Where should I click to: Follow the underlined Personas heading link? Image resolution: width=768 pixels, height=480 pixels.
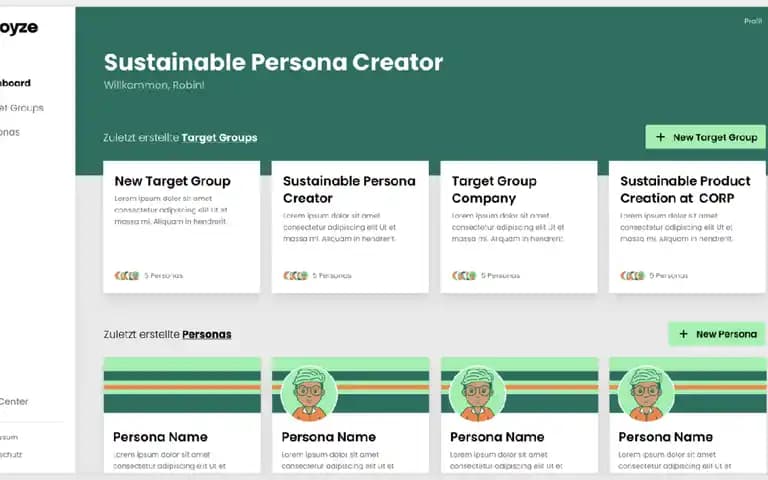207,335
